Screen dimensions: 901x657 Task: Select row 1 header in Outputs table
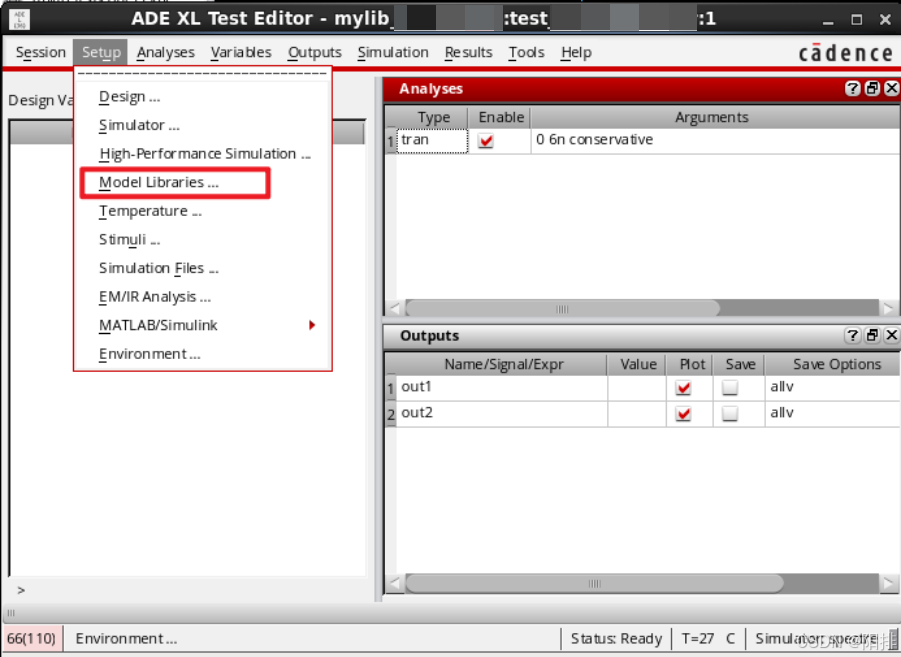click(391, 388)
